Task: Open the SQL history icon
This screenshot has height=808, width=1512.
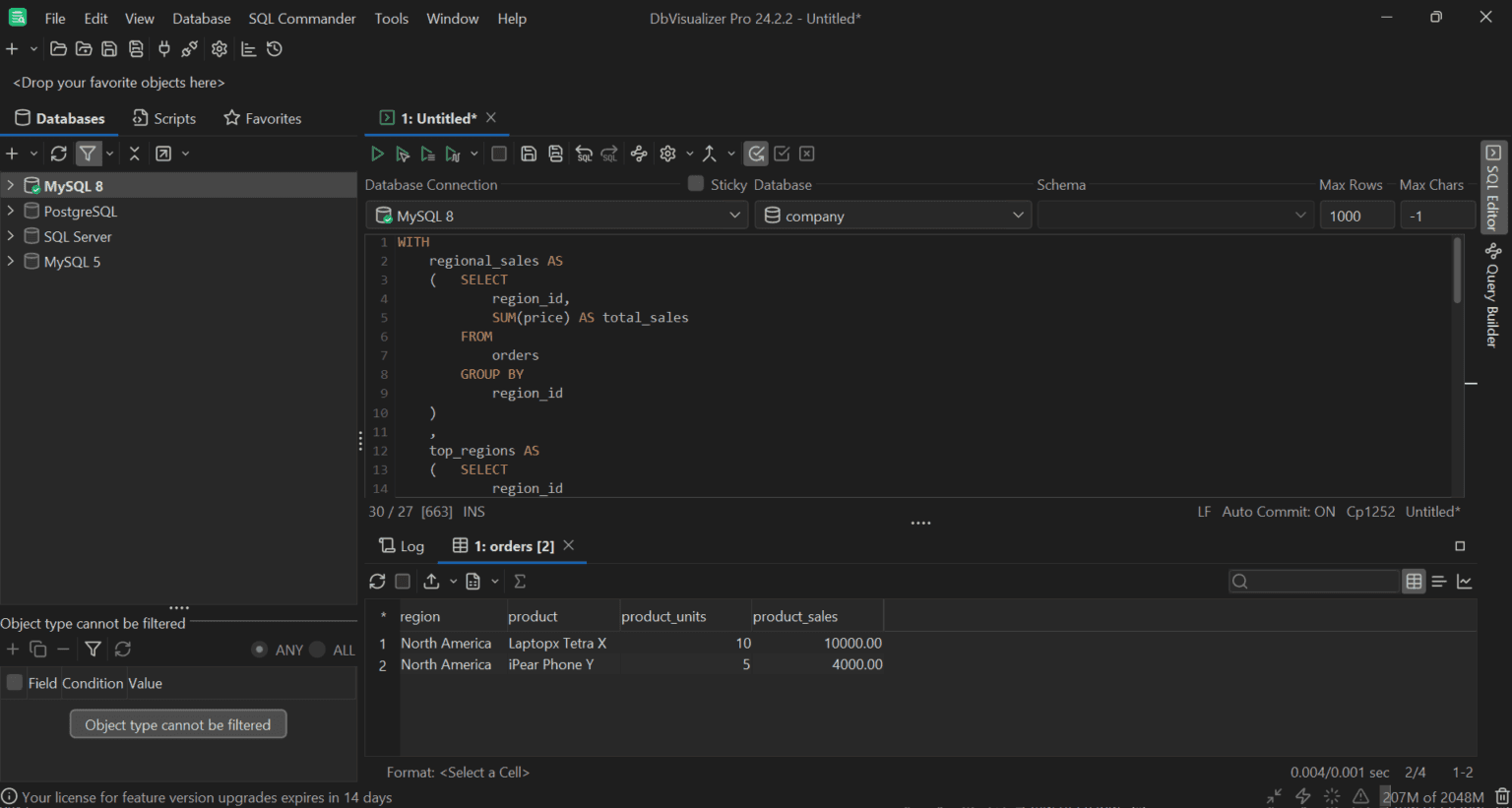Action: coord(275,48)
